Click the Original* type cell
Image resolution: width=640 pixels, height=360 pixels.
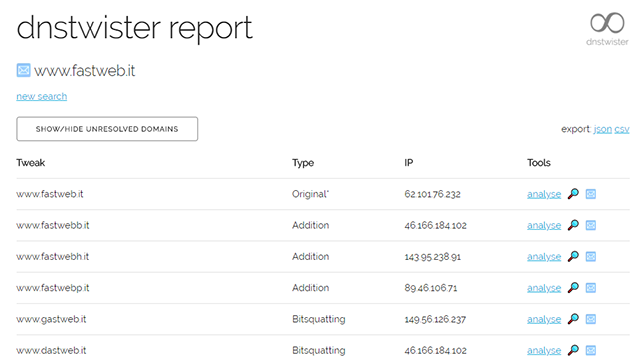point(310,194)
